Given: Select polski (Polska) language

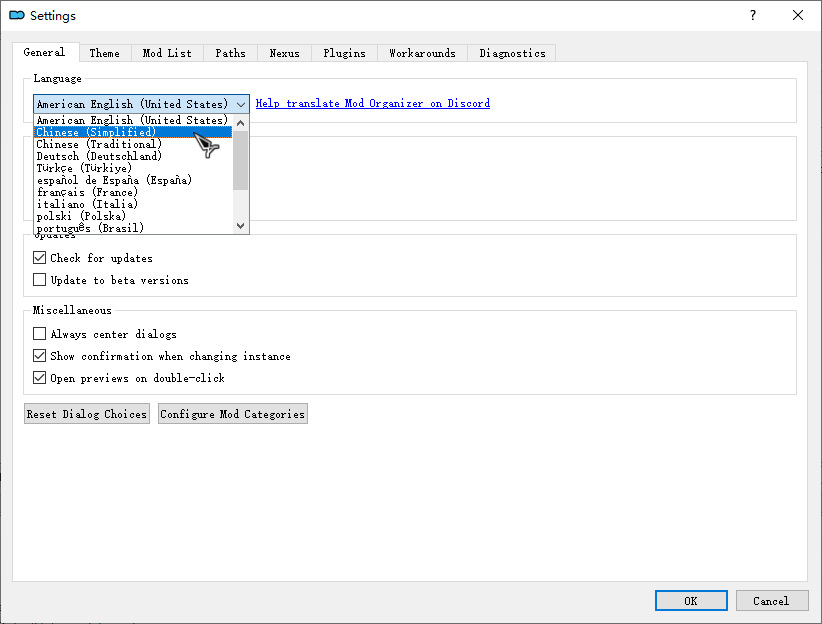Looking at the screenshot, I should point(133,216).
